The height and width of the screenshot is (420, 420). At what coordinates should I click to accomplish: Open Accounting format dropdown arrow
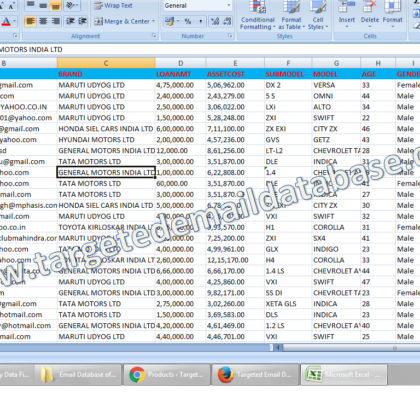[x=178, y=22]
